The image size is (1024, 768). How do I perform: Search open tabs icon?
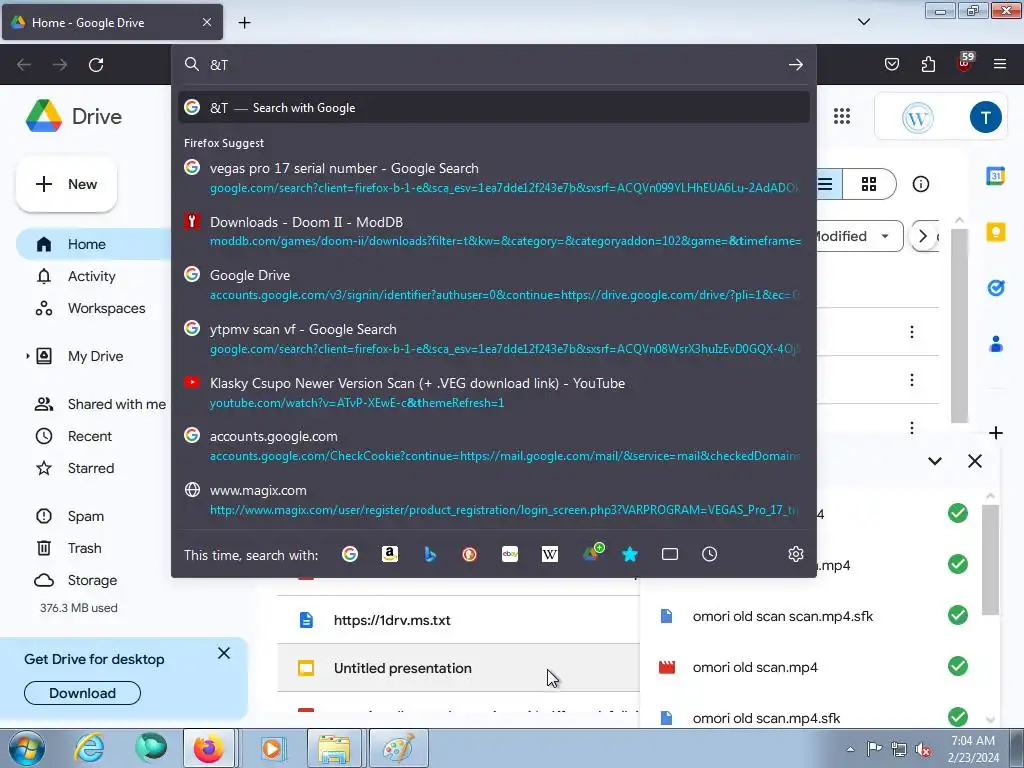[670, 554]
